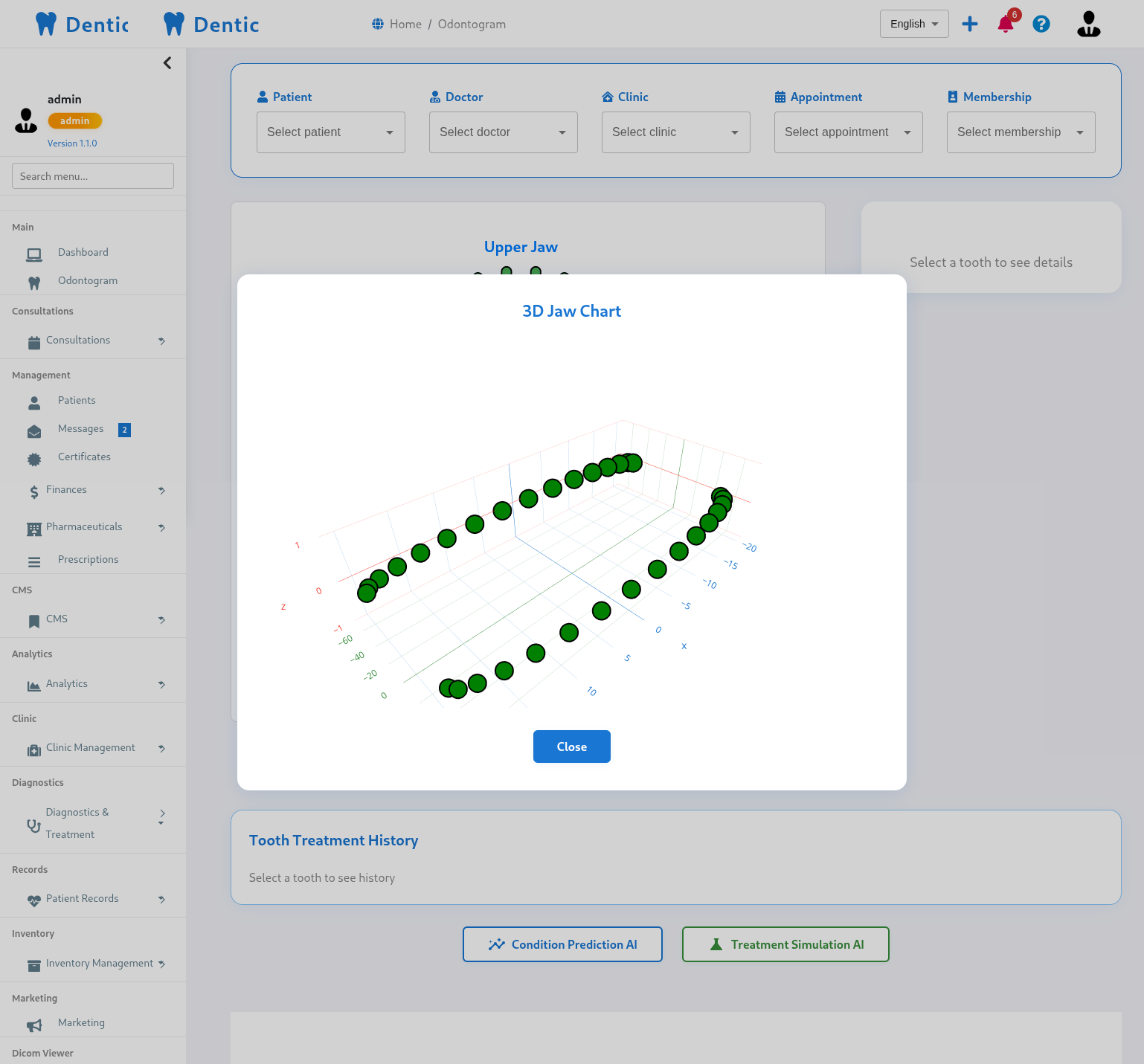Viewport: 1144px width, 1064px height.
Task: Open the English language dropdown
Action: 913,24
